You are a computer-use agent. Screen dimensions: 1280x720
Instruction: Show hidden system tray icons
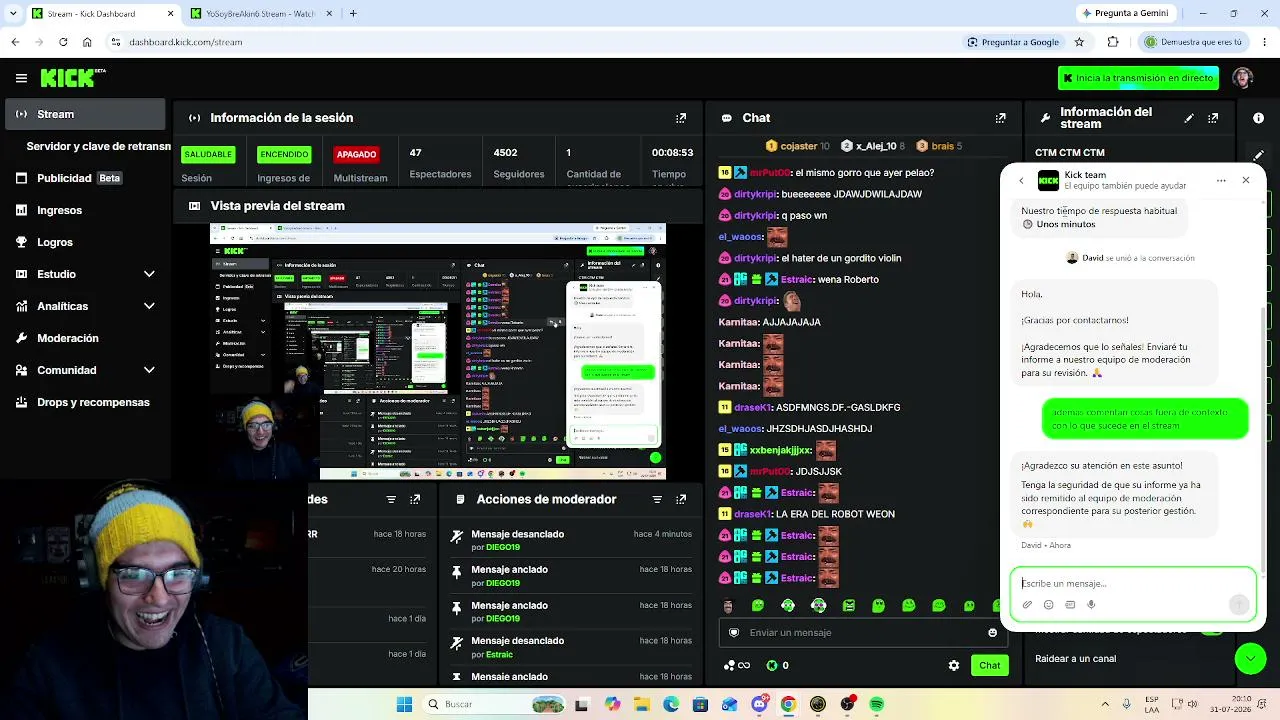click(x=1105, y=704)
